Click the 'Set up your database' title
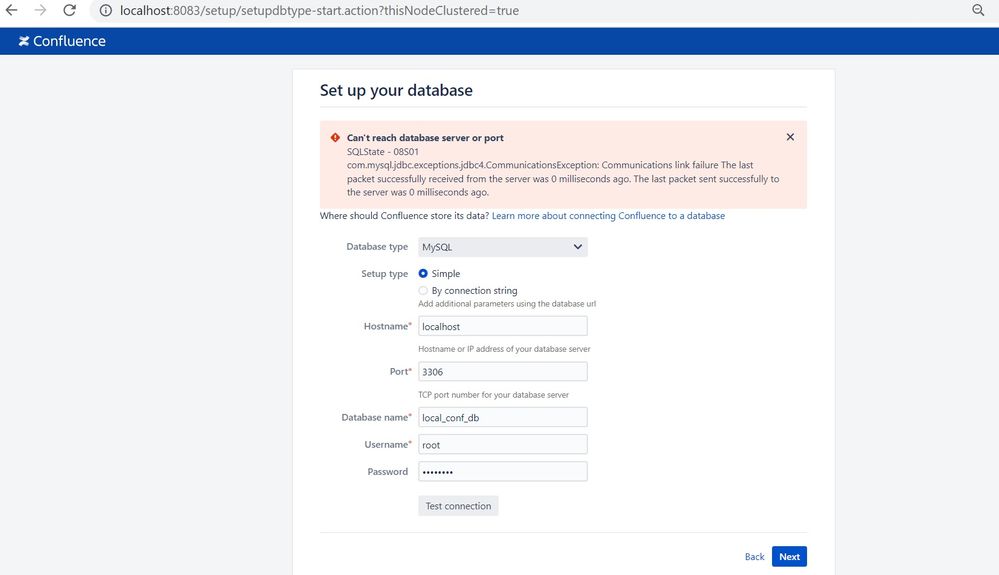Viewport: 999px width, 575px height. click(x=396, y=90)
